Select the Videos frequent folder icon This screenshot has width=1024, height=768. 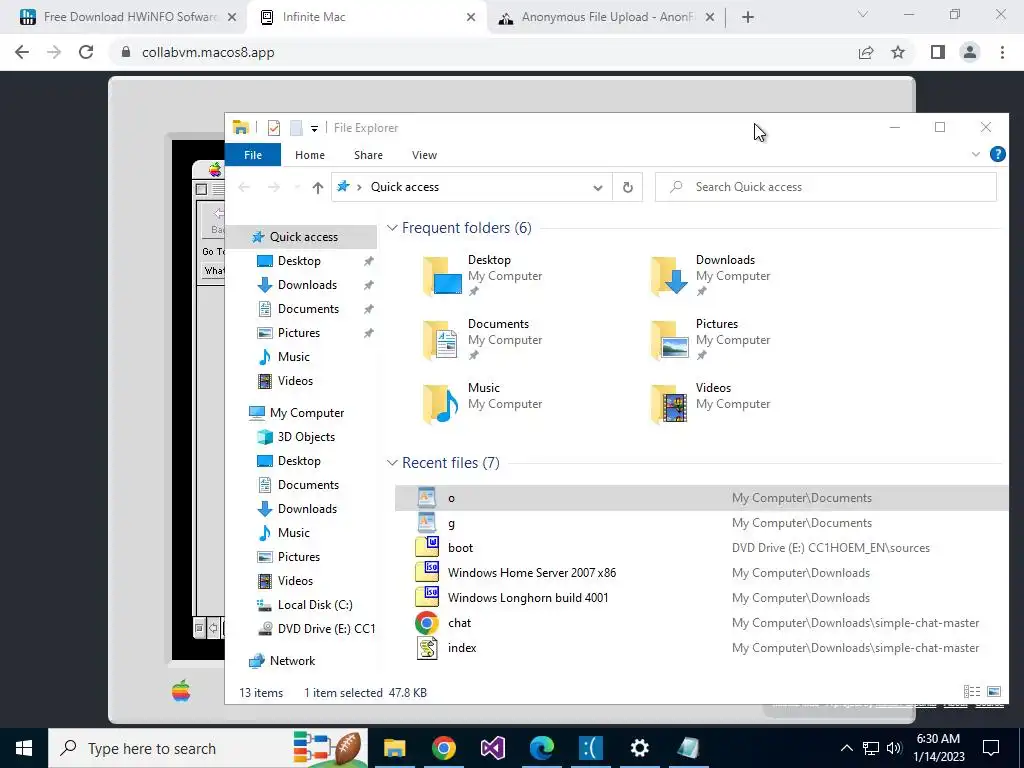pyautogui.click(x=669, y=404)
